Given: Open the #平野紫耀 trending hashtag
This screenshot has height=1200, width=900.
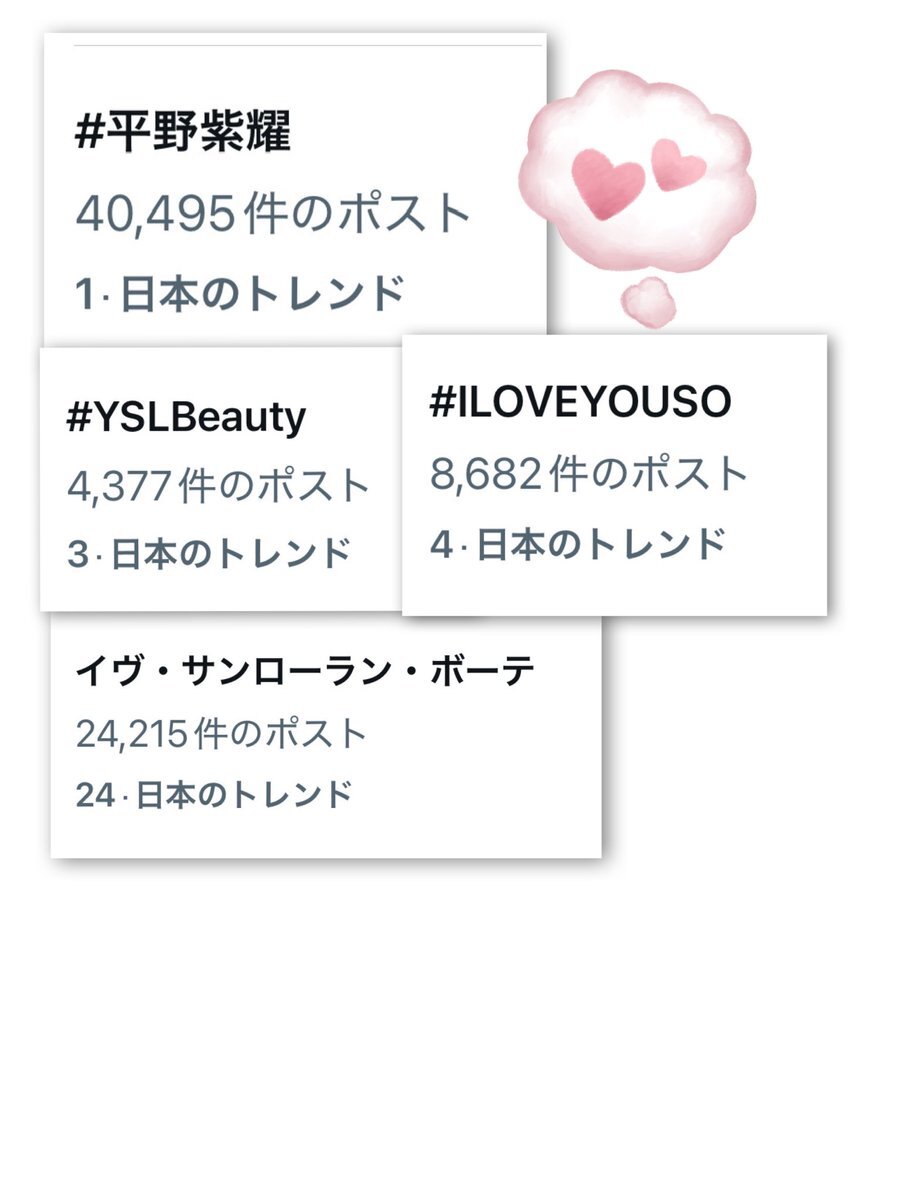Looking at the screenshot, I should tap(183, 132).
